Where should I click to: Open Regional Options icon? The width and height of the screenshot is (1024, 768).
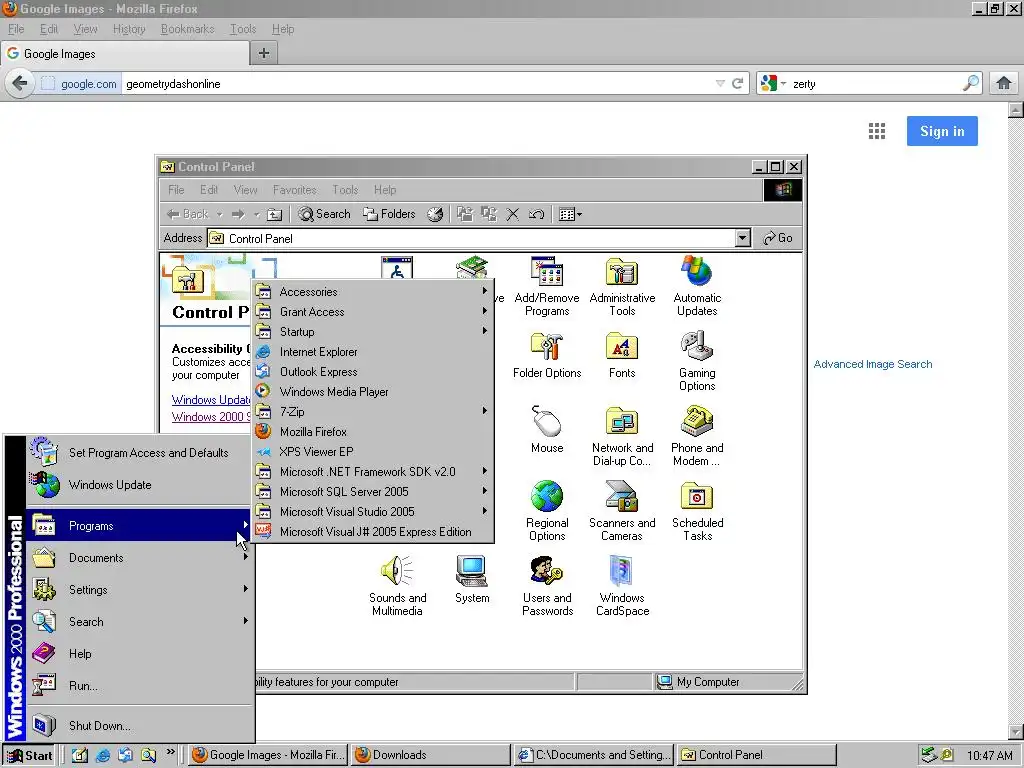(x=547, y=511)
